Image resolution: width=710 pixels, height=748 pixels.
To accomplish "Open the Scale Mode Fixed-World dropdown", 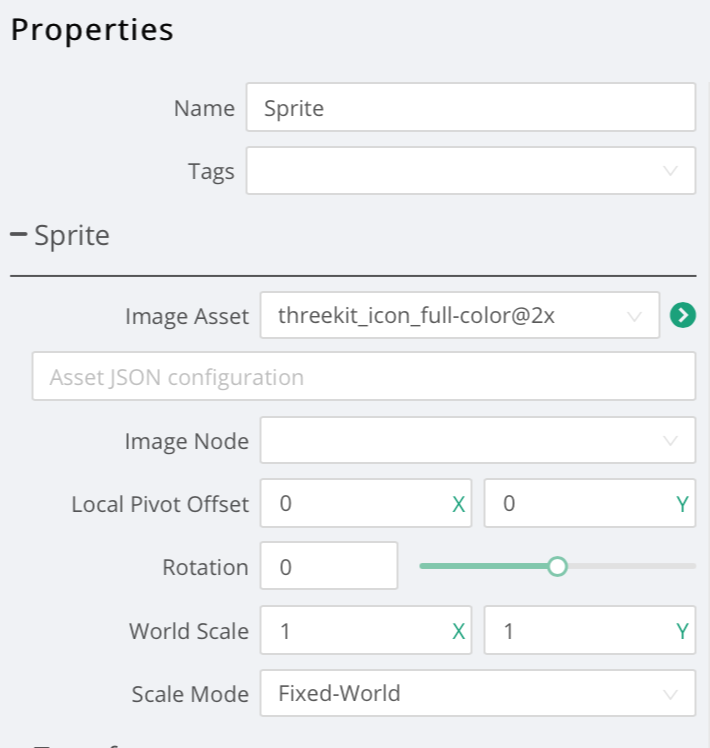I will (477, 693).
